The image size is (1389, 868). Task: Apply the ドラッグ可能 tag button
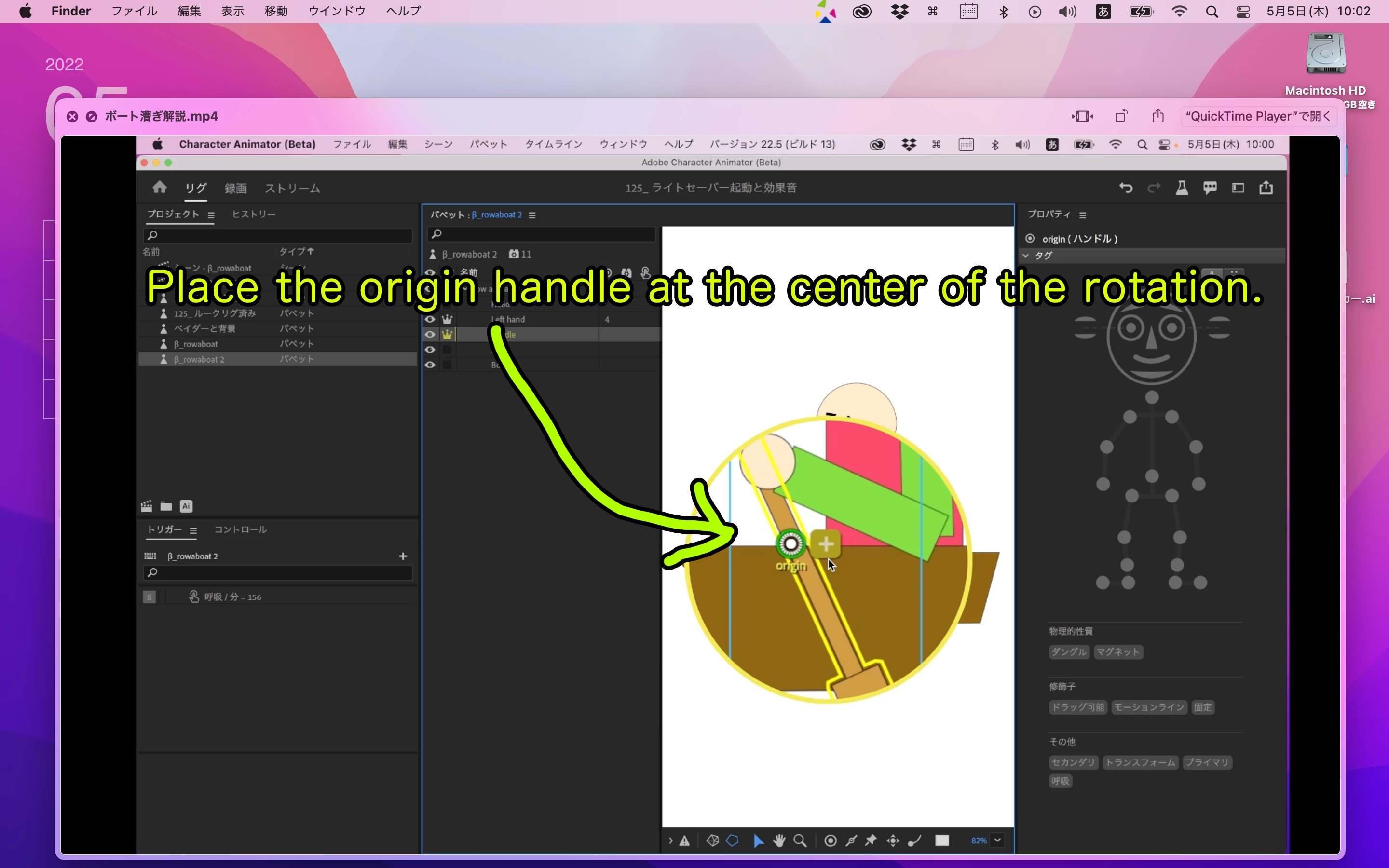(x=1077, y=707)
